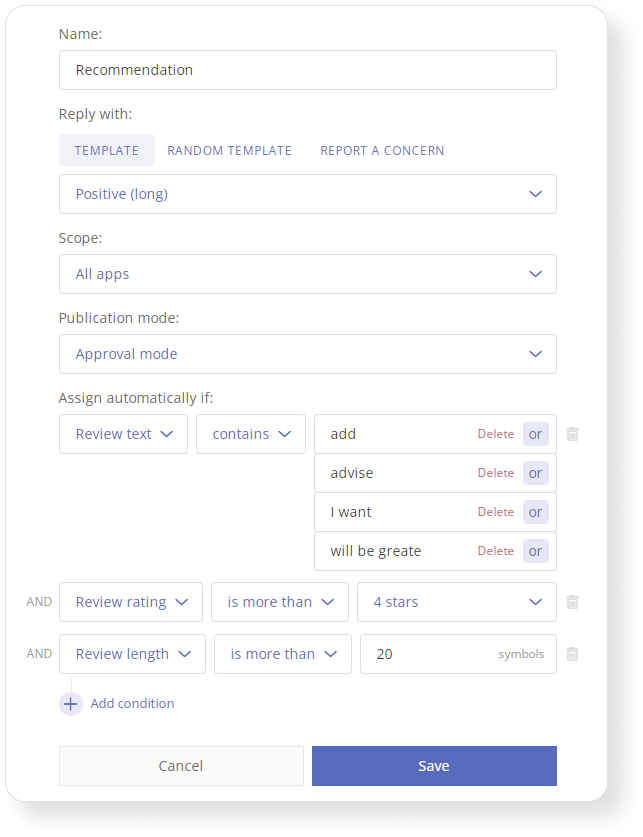
Task: Add an 'or' keyword after 'add'
Action: [x=535, y=434]
